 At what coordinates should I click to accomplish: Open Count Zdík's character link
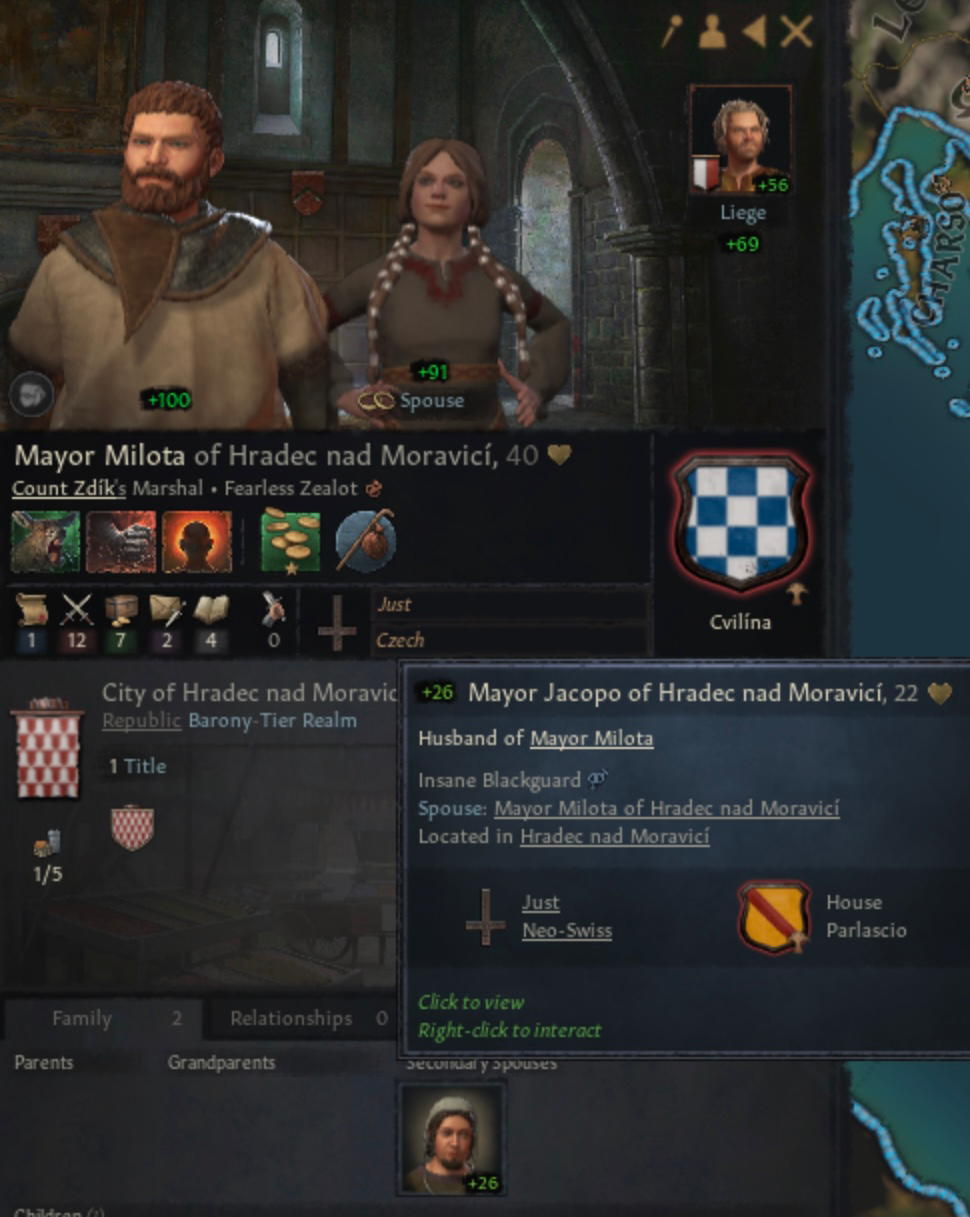click(62, 489)
